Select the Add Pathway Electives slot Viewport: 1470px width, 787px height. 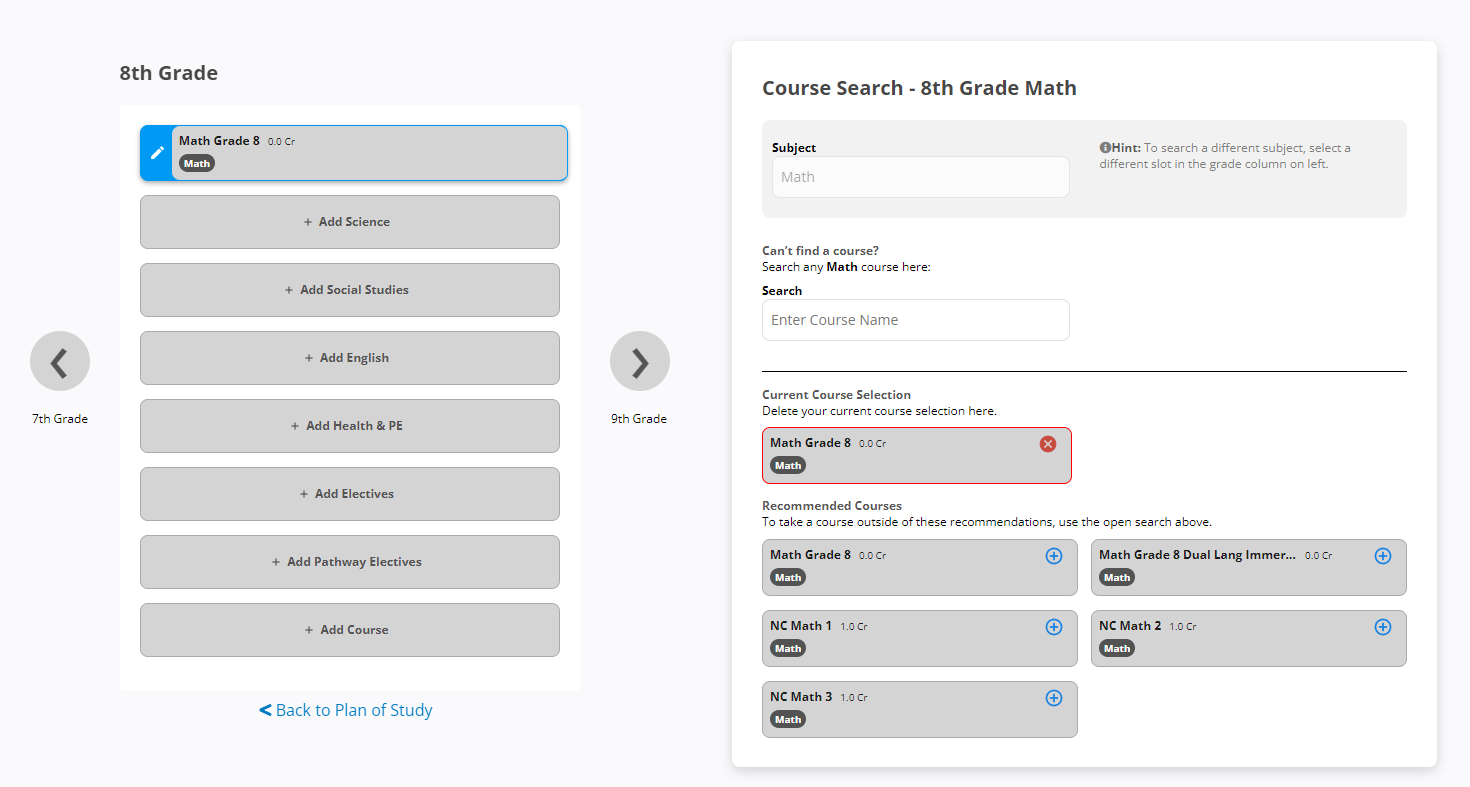[x=349, y=562]
